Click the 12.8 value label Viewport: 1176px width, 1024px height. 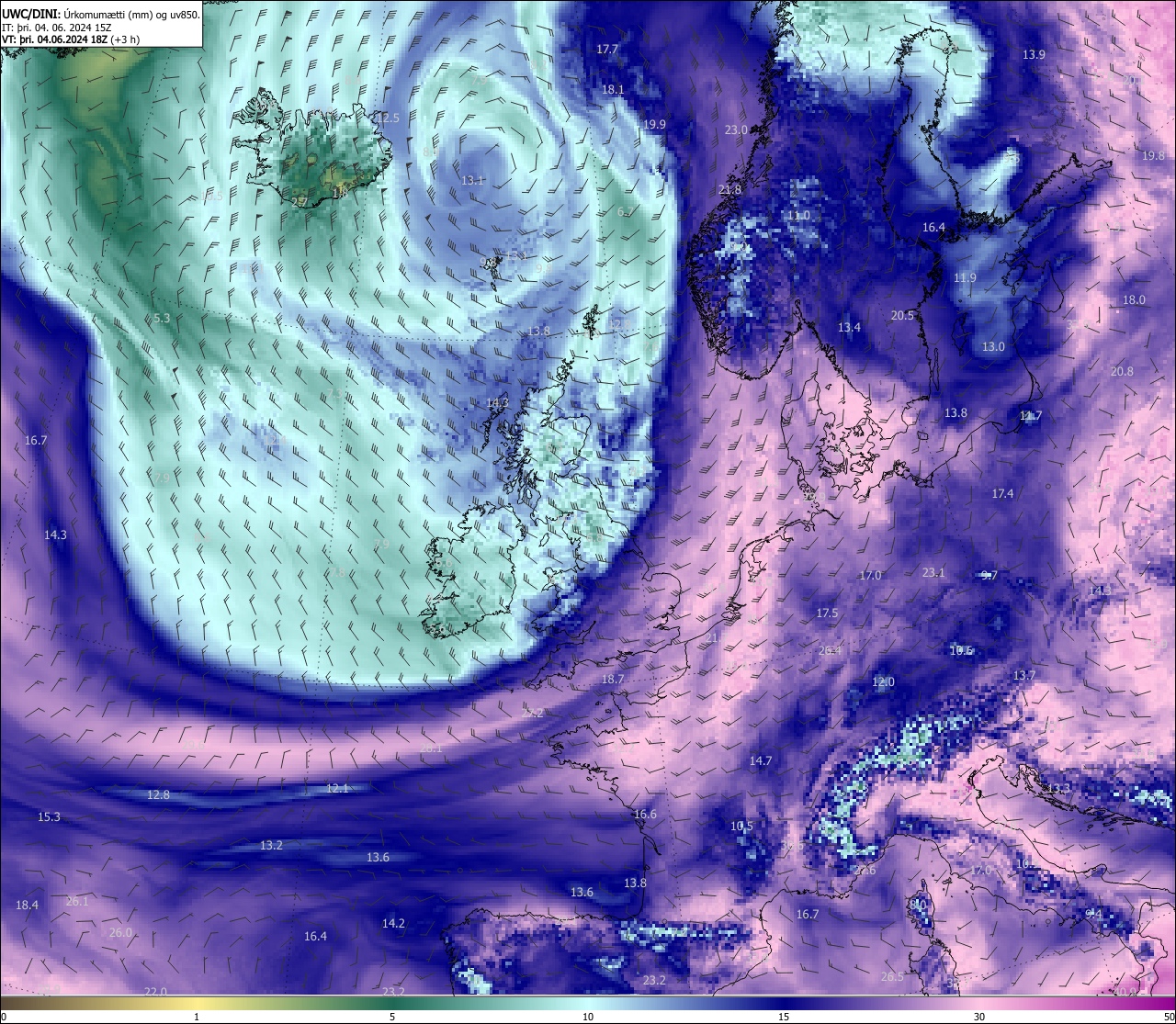[159, 795]
